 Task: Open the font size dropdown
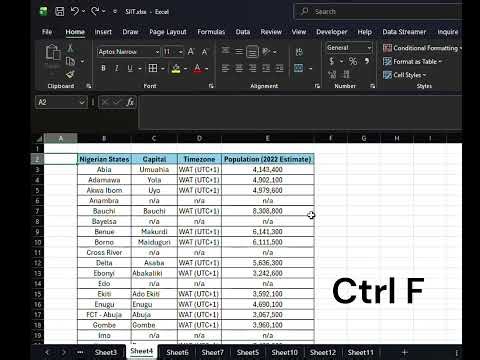point(180,52)
